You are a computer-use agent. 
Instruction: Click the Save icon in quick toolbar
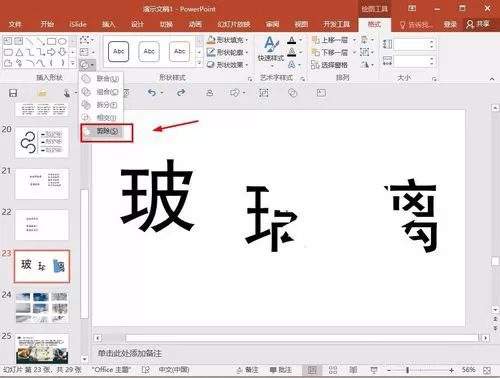coord(13,93)
